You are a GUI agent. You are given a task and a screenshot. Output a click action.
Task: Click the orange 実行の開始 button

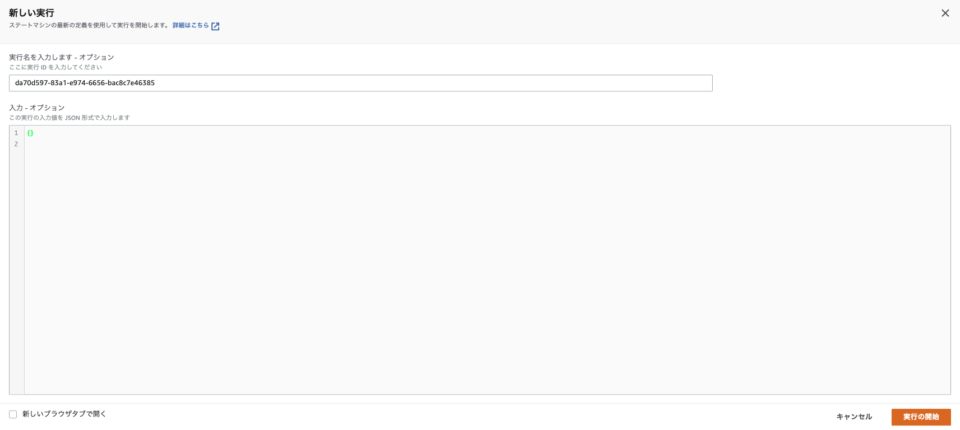tap(920, 416)
